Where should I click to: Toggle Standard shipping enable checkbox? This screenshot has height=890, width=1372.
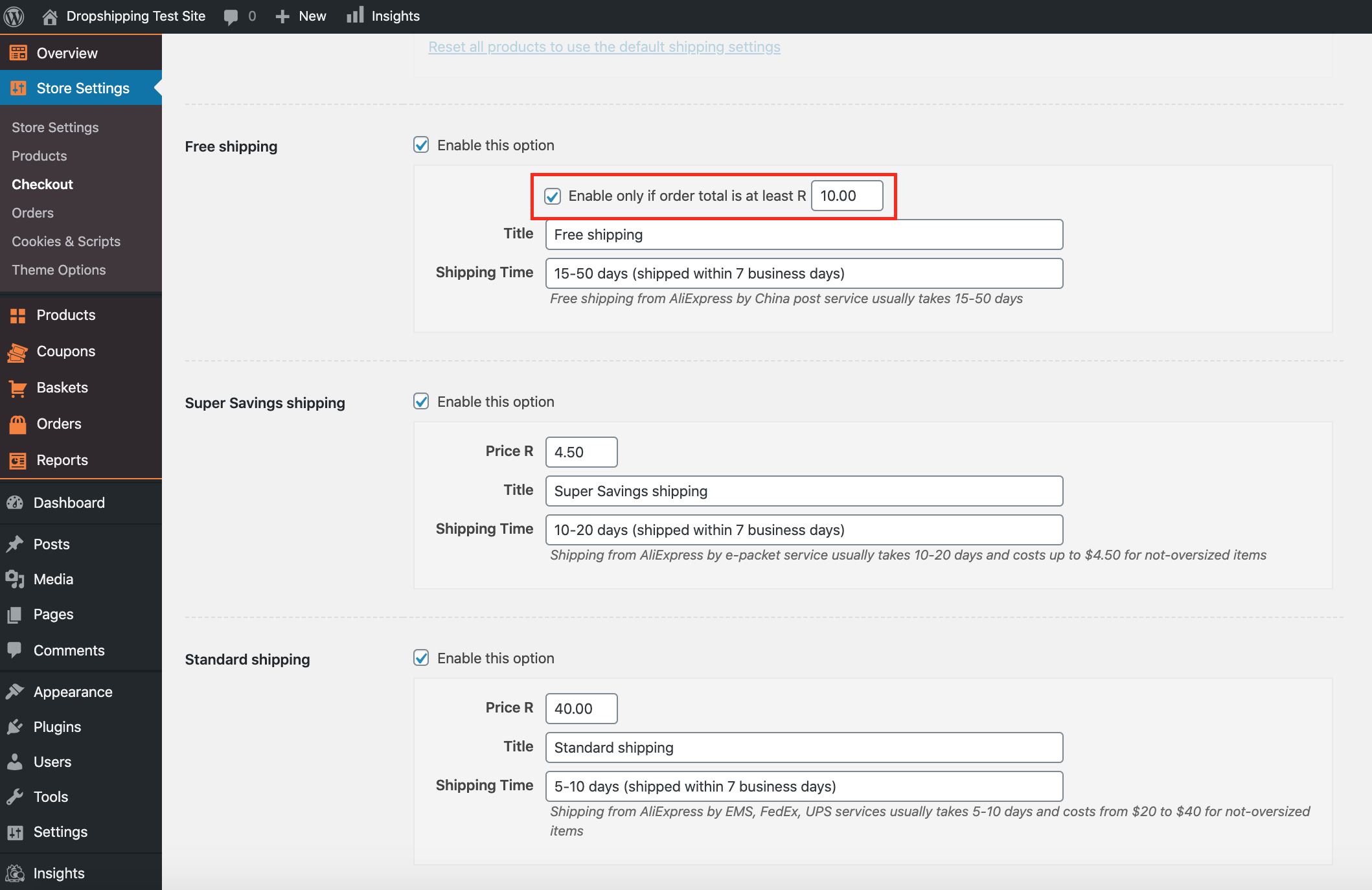click(421, 658)
